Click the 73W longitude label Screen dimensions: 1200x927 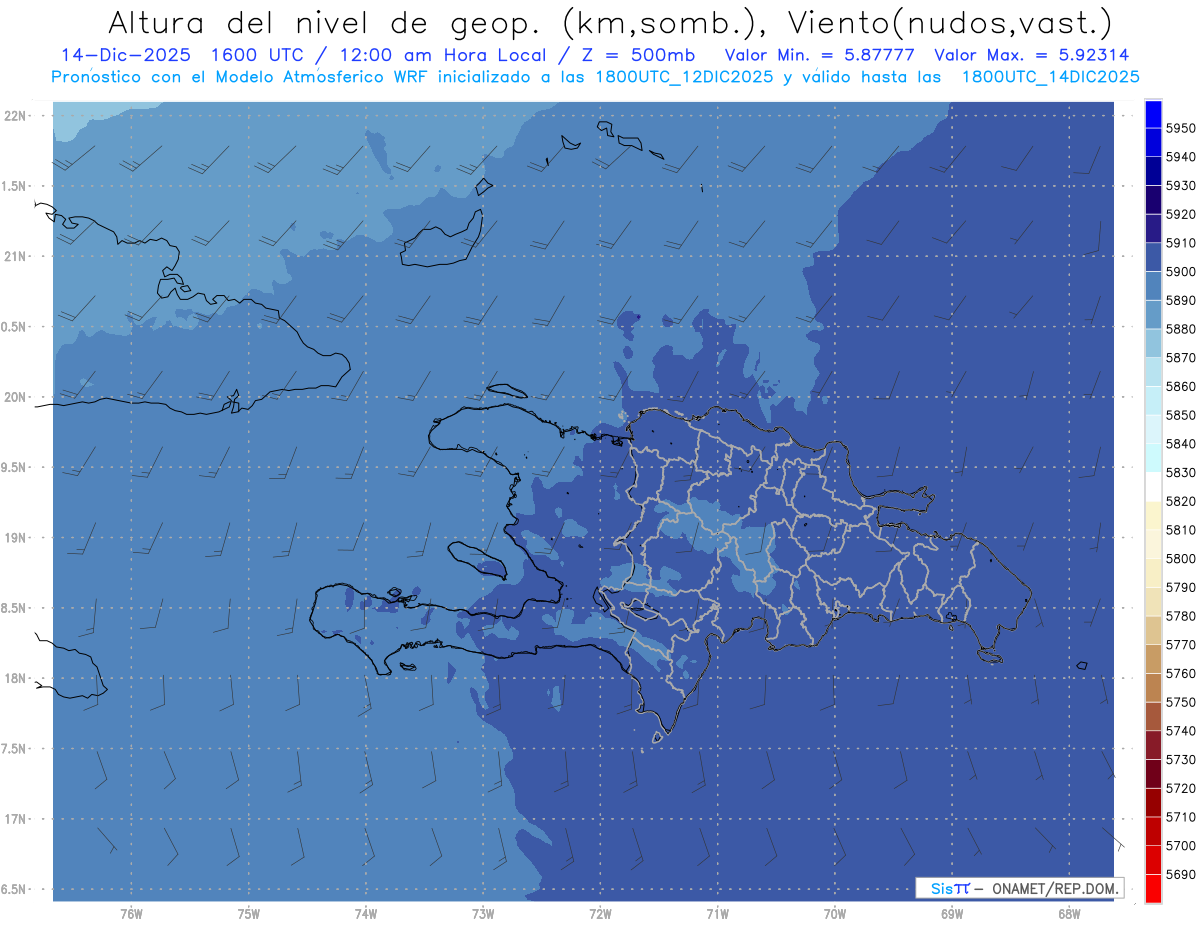point(483,914)
